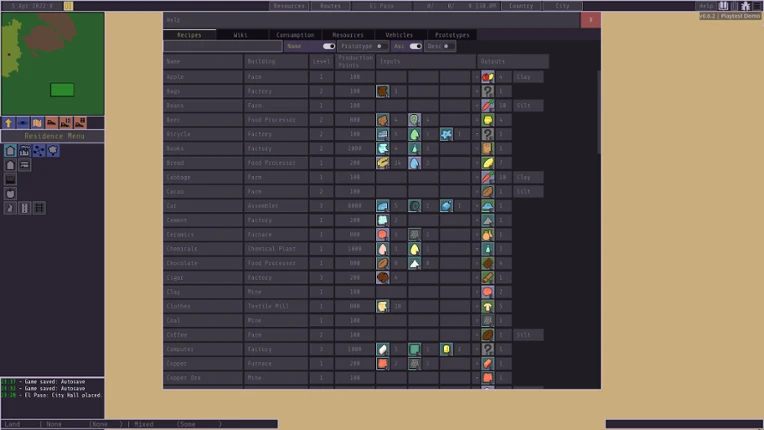Close the Help window

(591, 20)
